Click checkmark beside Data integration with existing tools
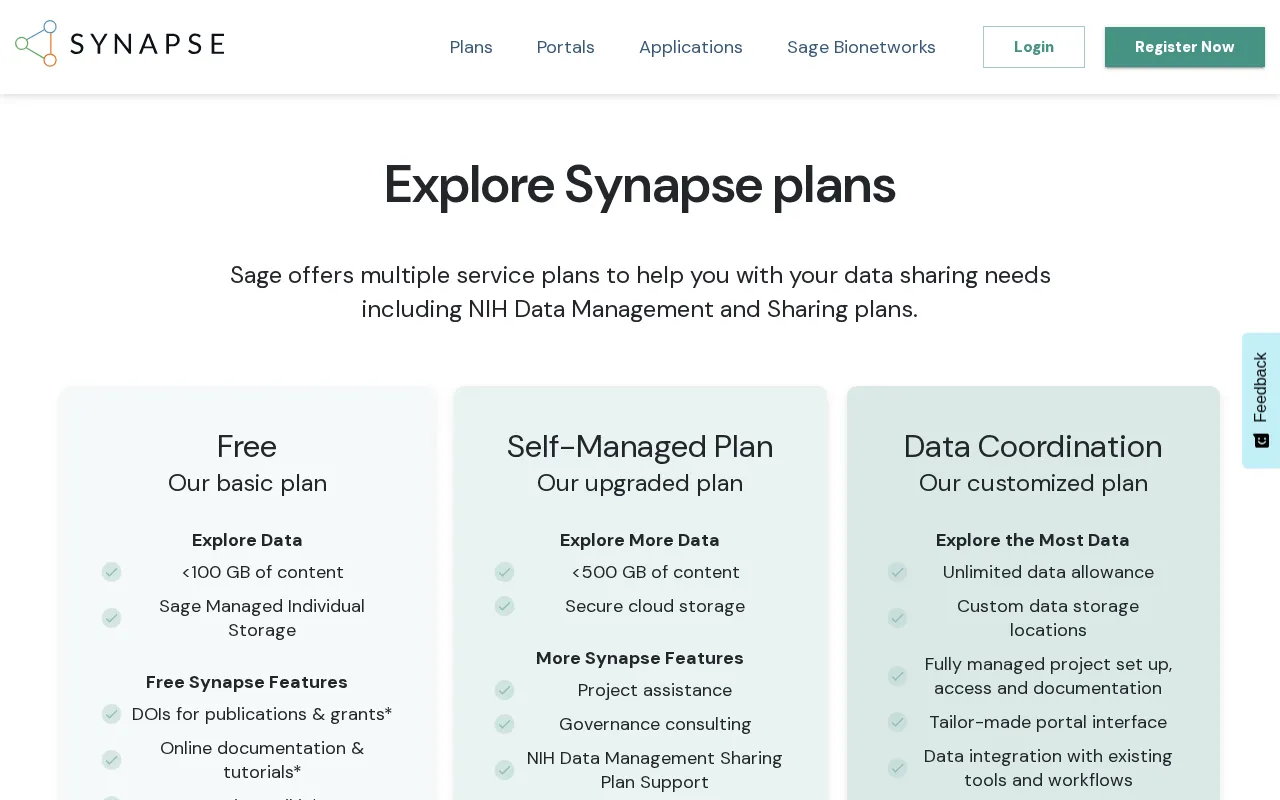Screen dimensions: 1280x800 click(x=897, y=768)
